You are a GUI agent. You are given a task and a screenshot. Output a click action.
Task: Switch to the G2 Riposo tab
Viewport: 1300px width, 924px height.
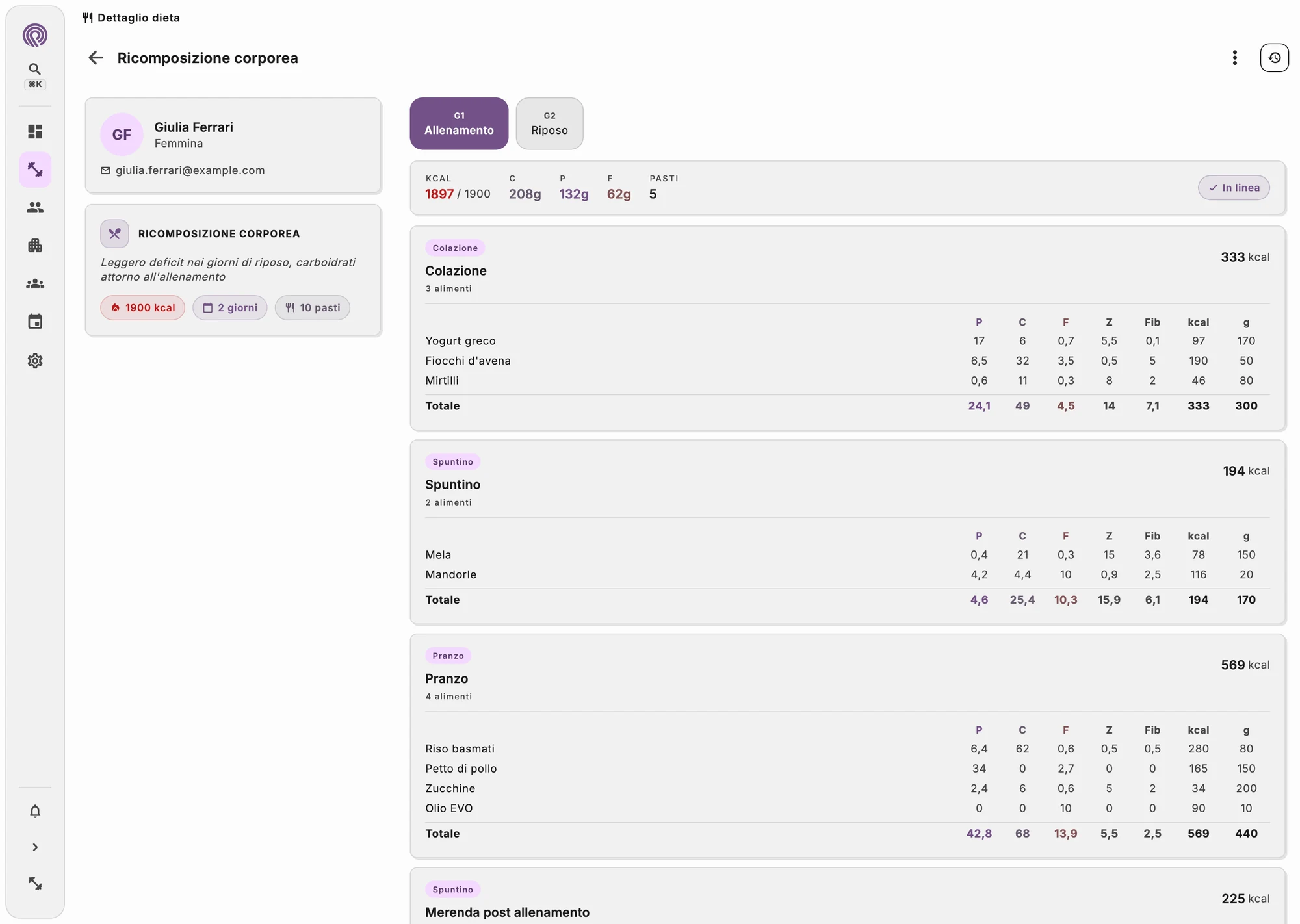[x=549, y=123]
